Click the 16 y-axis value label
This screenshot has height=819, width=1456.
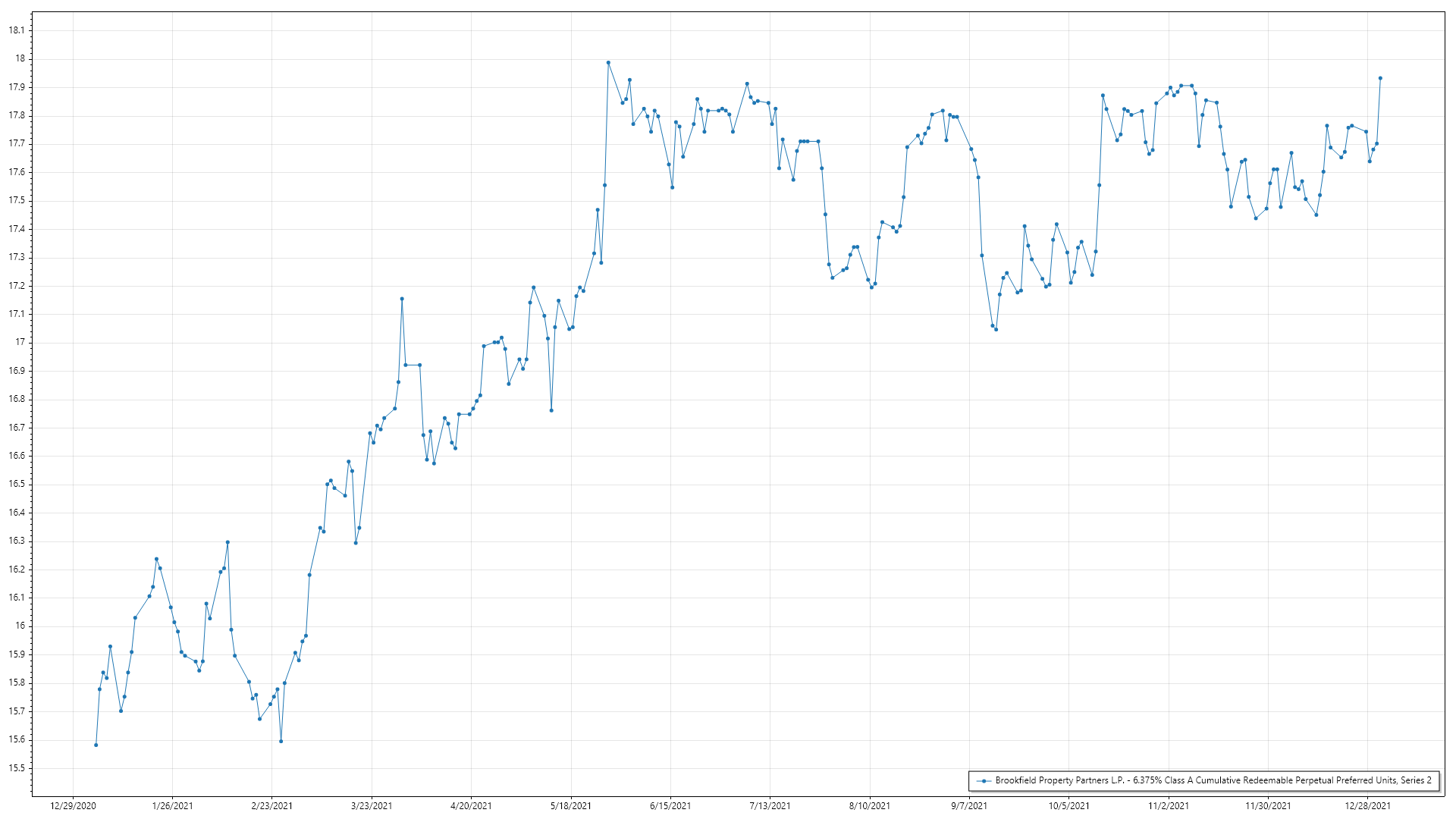[x=20, y=626]
